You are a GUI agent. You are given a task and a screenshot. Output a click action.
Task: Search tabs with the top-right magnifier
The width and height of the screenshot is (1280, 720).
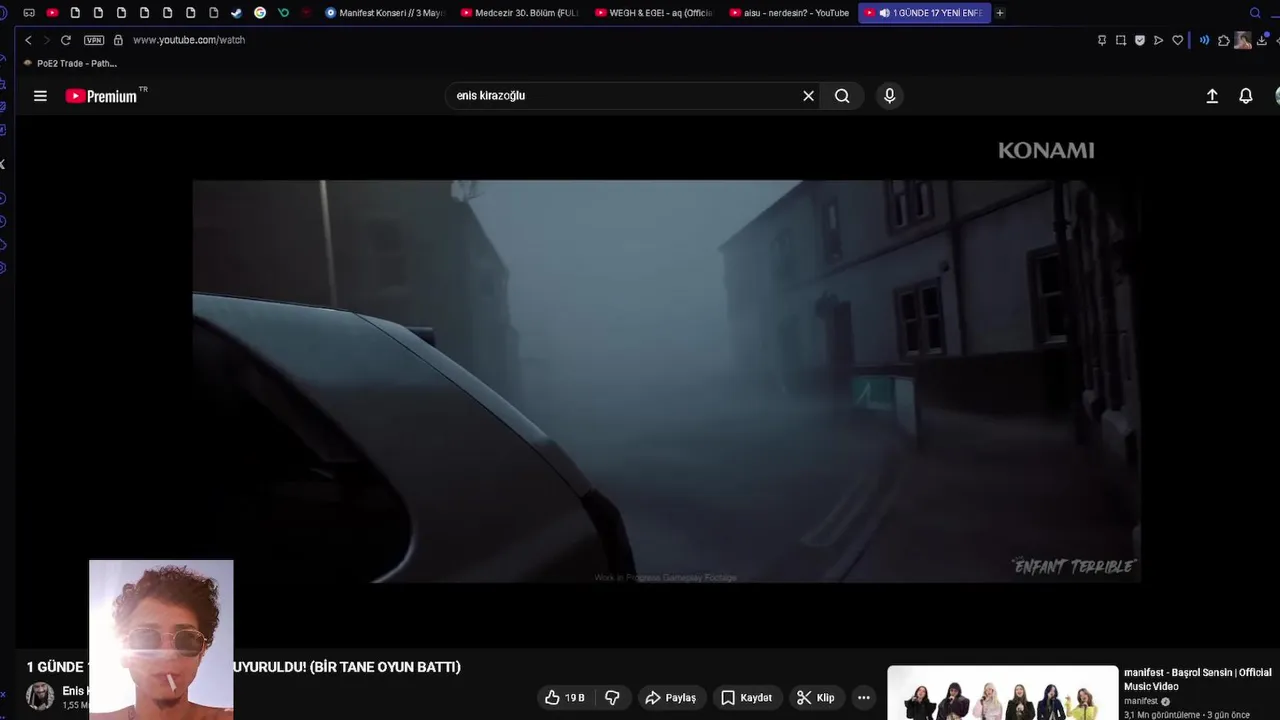point(1255,13)
